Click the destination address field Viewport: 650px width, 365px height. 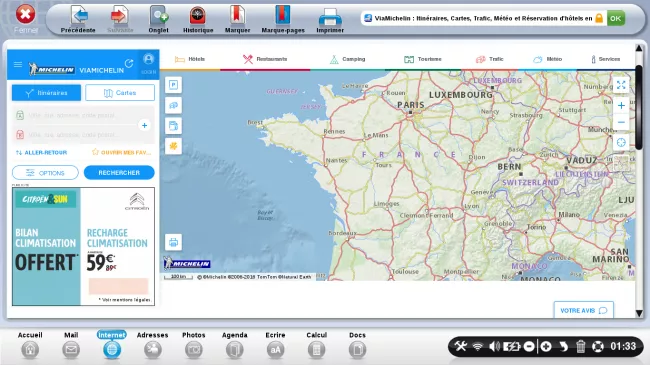[x=75, y=135]
